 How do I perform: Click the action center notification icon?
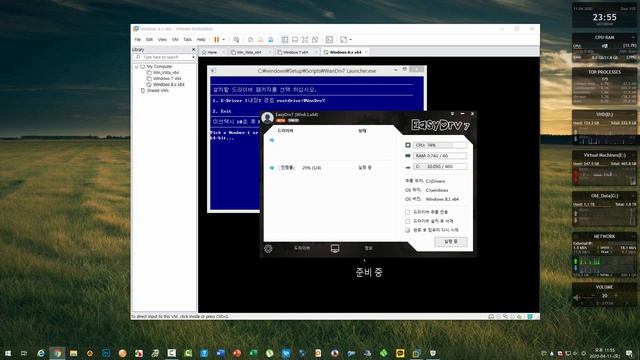pyautogui.click(x=629, y=353)
